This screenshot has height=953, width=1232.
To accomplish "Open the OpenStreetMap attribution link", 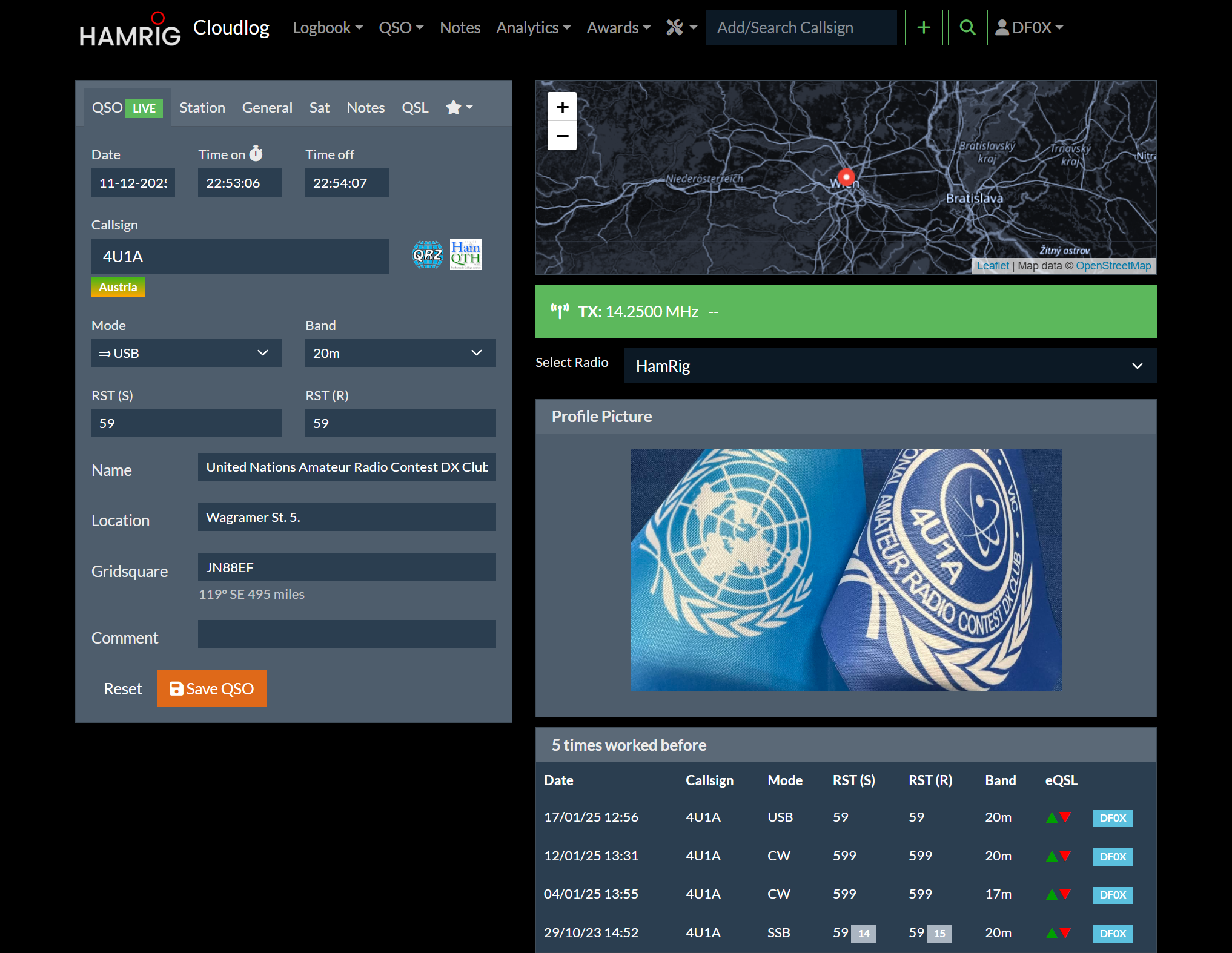I will tap(1113, 266).
